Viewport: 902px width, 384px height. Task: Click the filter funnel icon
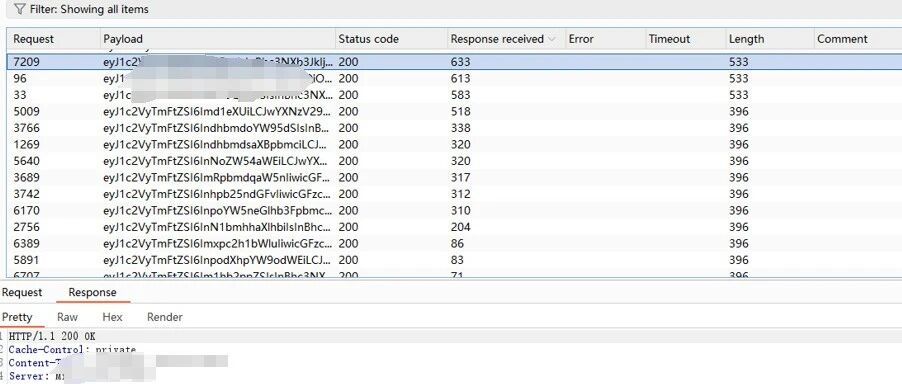[x=19, y=9]
